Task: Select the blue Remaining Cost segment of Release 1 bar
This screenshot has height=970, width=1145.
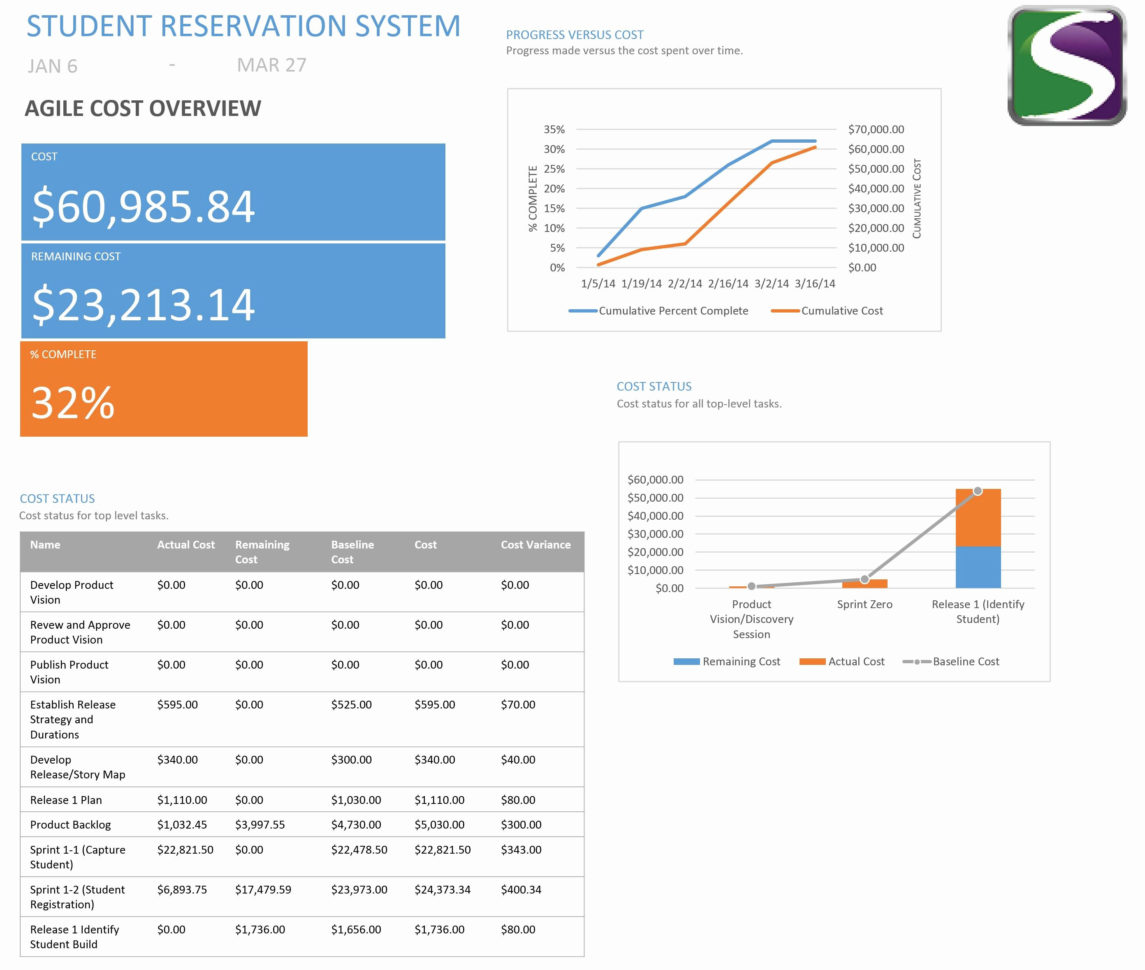Action: point(977,567)
